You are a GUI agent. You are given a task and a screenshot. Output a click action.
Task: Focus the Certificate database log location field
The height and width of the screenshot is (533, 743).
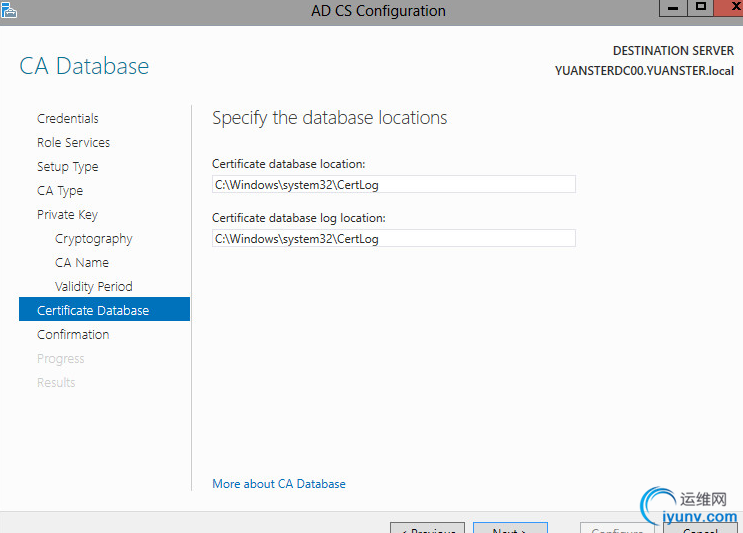(x=394, y=238)
